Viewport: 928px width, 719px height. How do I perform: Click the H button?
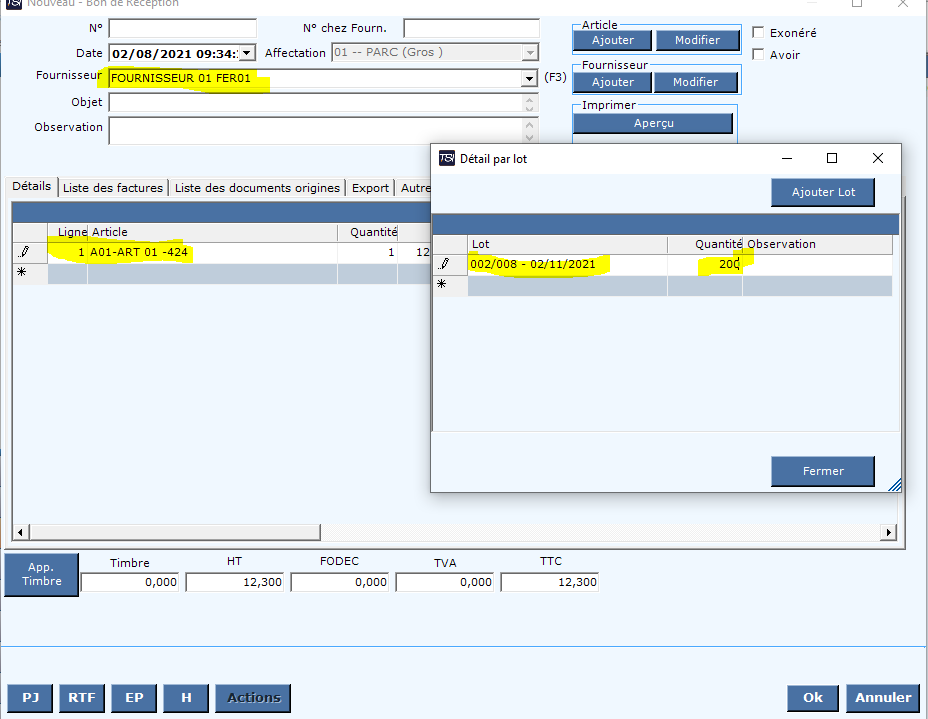[x=186, y=698]
